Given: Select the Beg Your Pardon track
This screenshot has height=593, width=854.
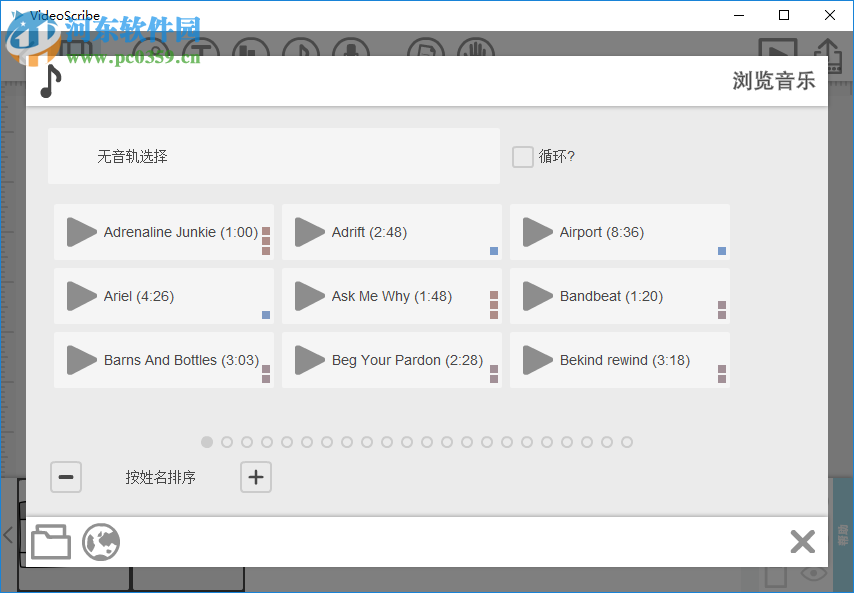Looking at the screenshot, I should [407, 360].
